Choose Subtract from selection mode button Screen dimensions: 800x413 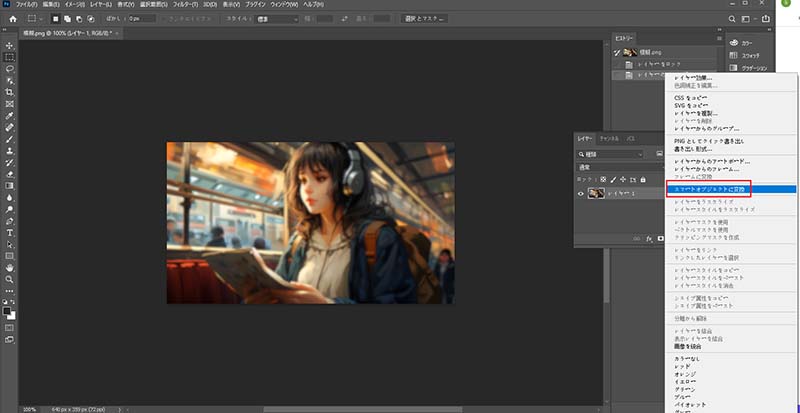(79, 19)
